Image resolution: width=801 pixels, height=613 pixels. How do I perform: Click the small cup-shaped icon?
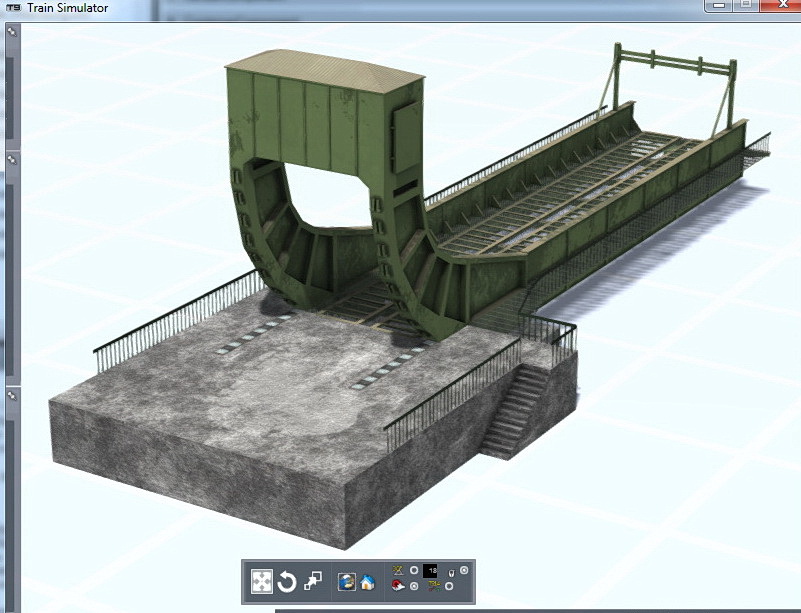pyautogui.click(x=451, y=571)
